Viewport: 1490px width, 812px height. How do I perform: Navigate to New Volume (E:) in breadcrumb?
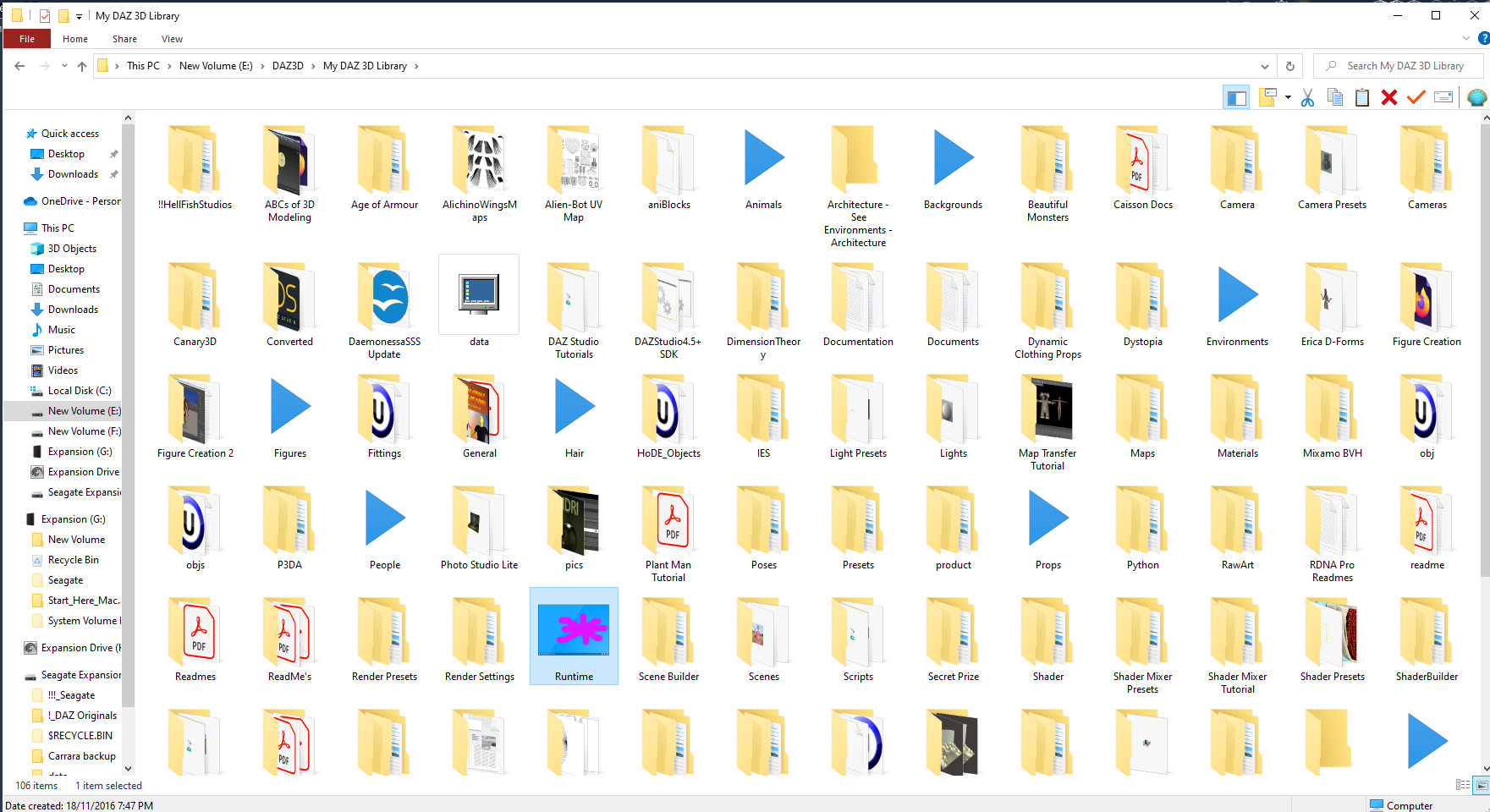click(x=216, y=66)
